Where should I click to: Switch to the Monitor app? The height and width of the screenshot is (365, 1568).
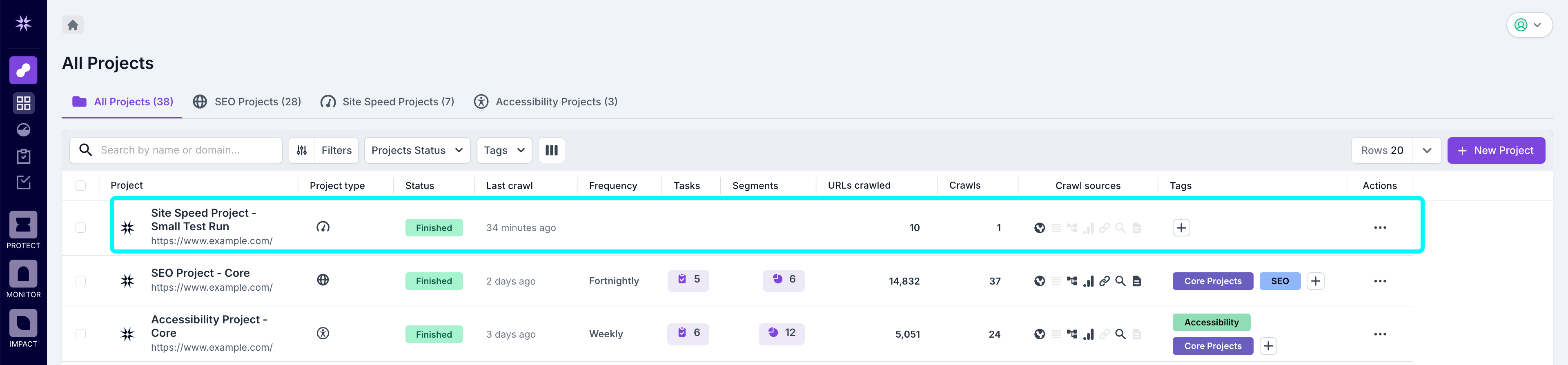pos(23,279)
